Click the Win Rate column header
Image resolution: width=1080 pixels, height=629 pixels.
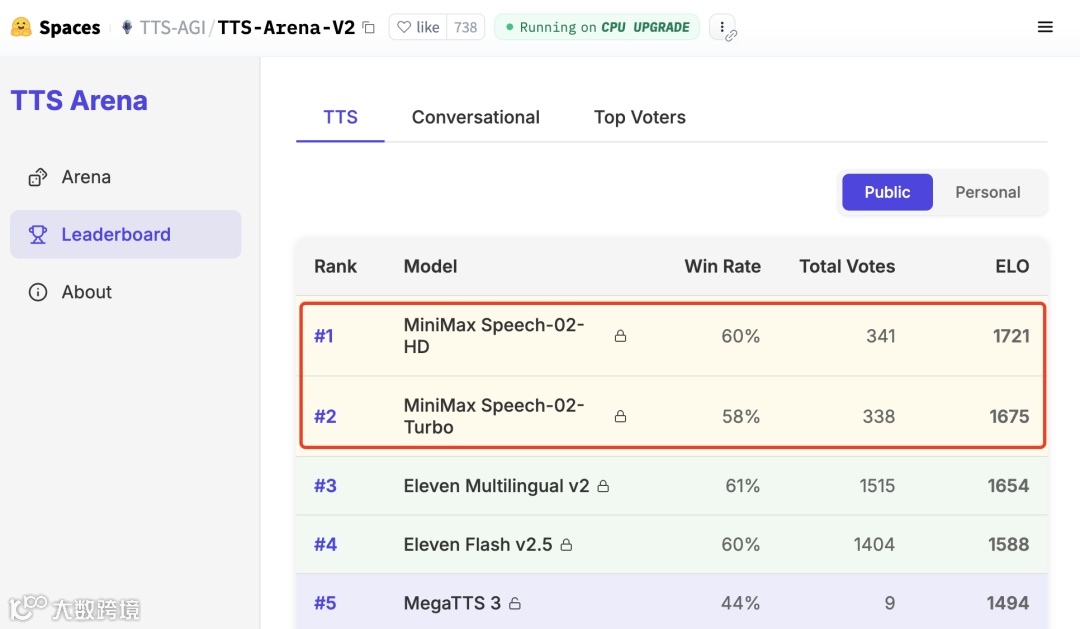point(722,266)
